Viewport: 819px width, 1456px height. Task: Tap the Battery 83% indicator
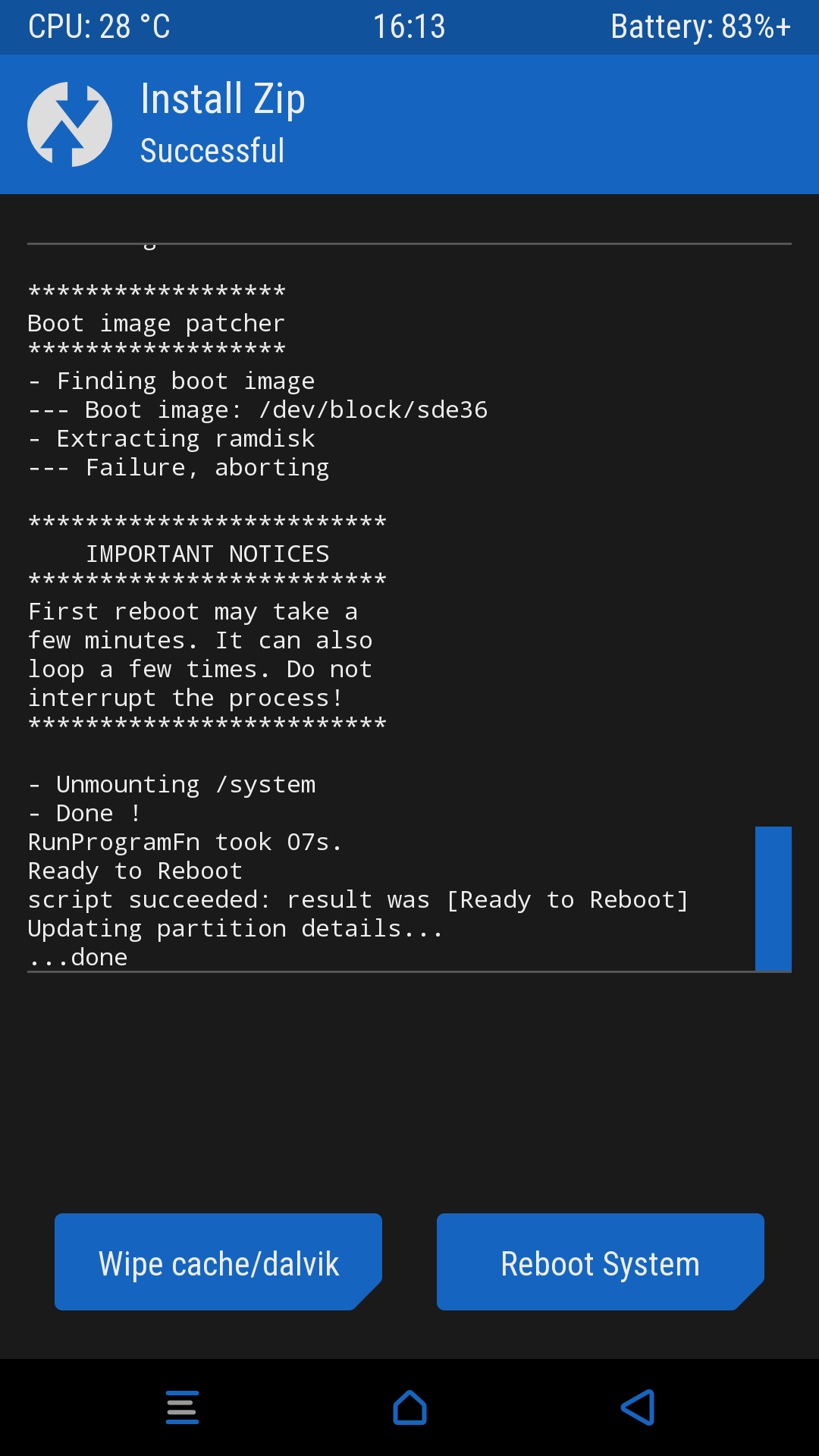701,27
